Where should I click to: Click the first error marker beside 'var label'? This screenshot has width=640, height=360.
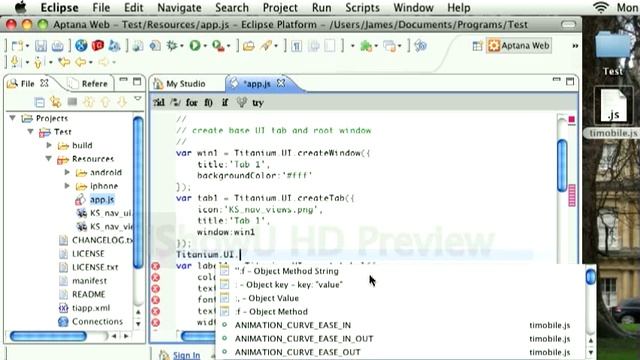click(156, 267)
